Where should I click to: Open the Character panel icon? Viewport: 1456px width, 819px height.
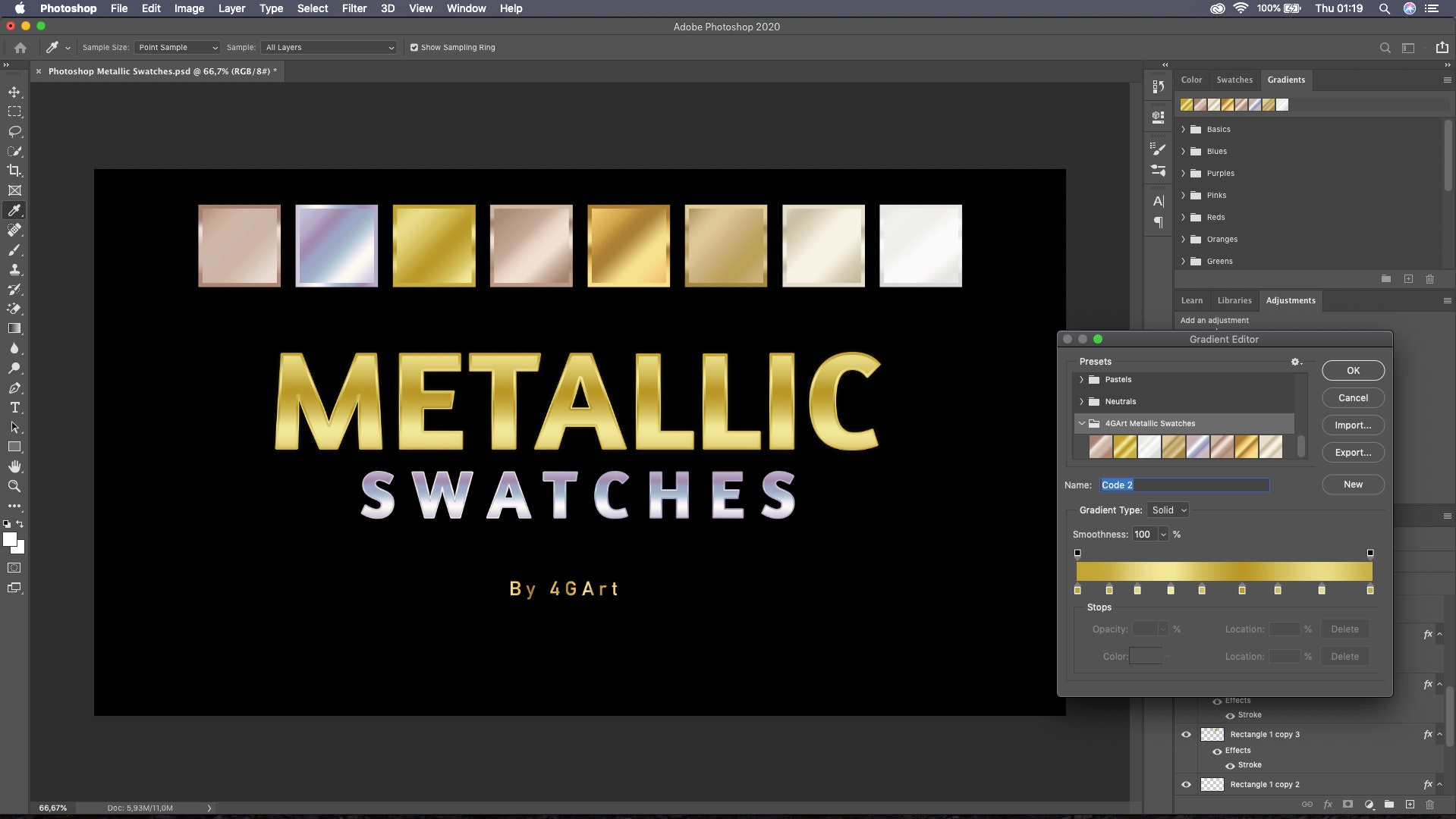click(x=1158, y=201)
